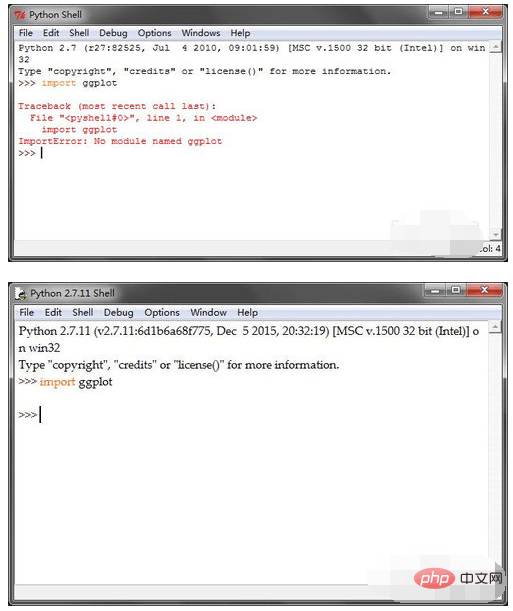513x611 pixels.
Task: Open Shell menu in Python 2.7.11 Shell
Action: click(x=83, y=313)
